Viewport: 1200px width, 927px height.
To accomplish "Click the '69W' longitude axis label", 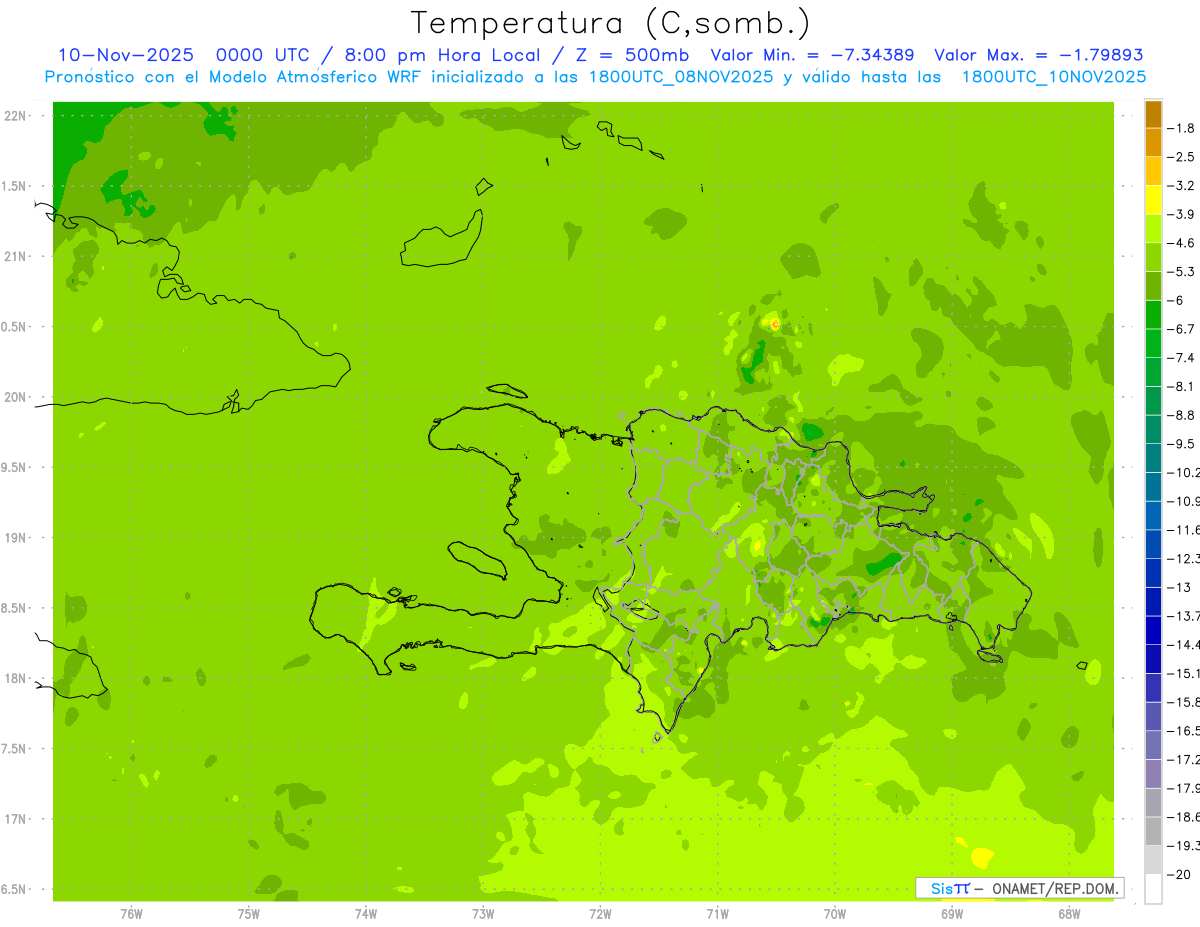I will click(952, 914).
